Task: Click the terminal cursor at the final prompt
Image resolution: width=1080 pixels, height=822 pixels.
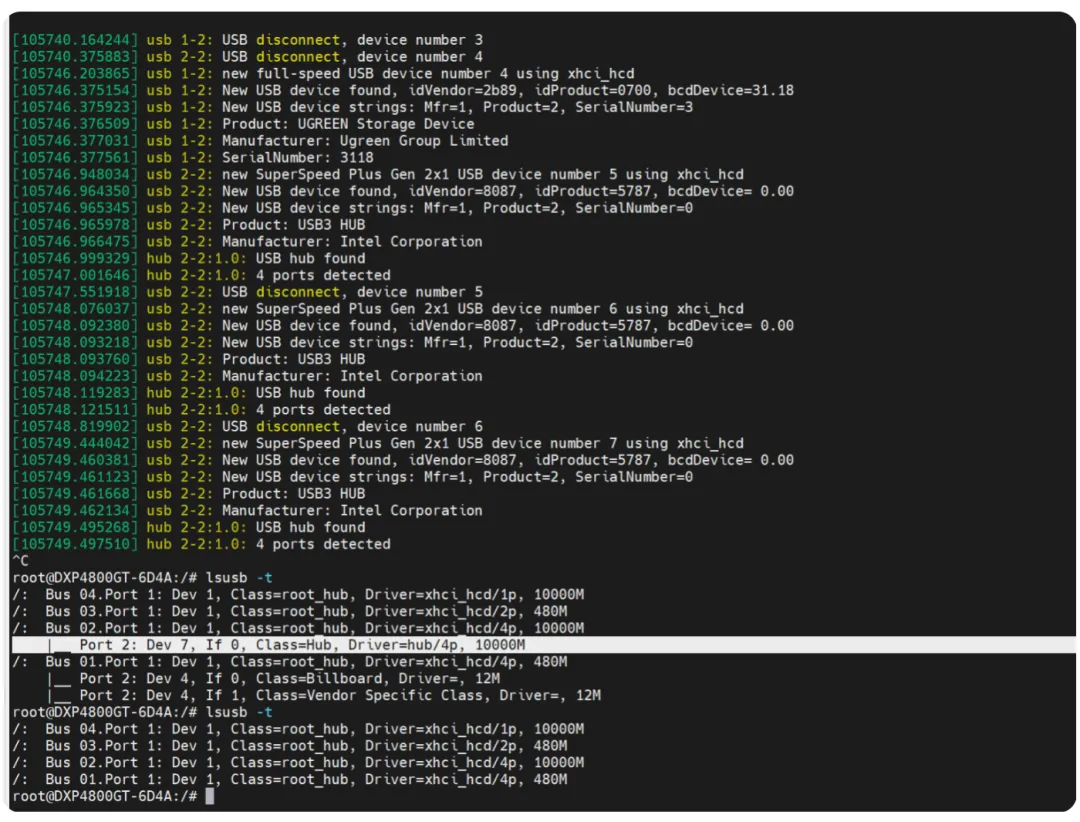Action: point(209,796)
